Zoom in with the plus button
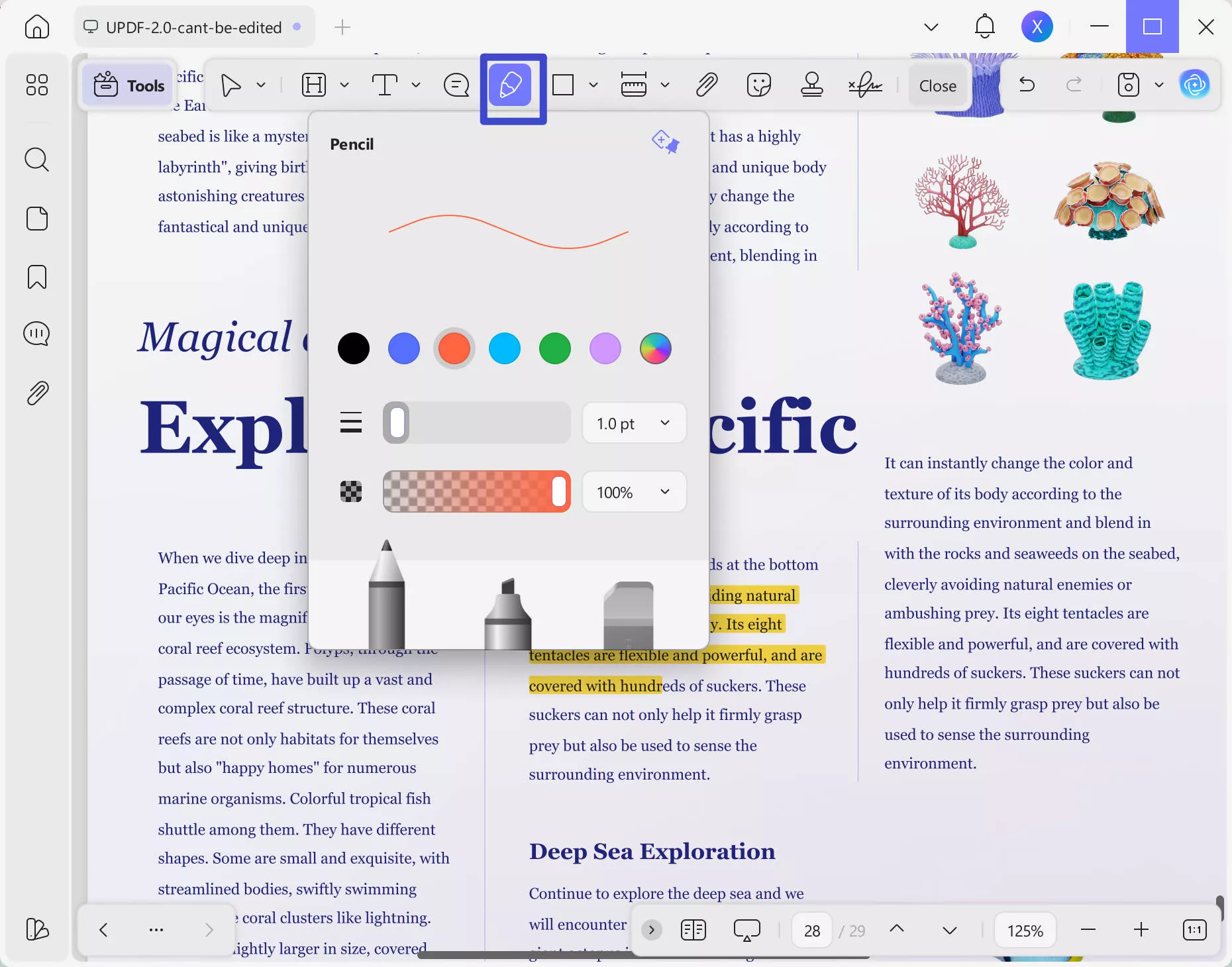 point(1141,930)
